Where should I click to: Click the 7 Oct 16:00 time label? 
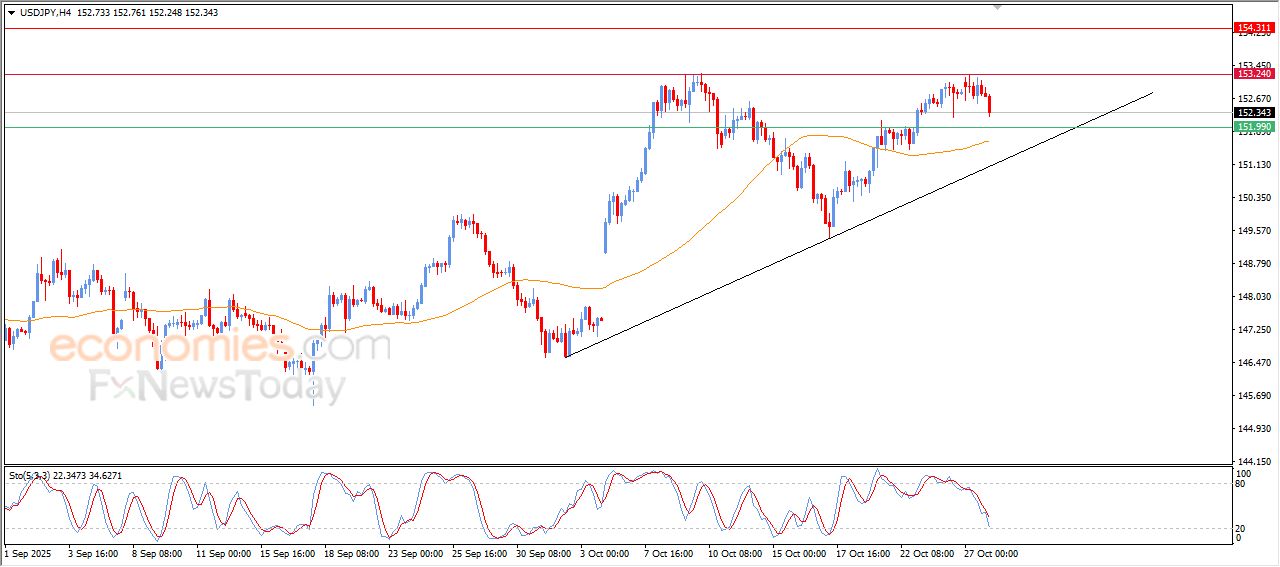point(668,553)
